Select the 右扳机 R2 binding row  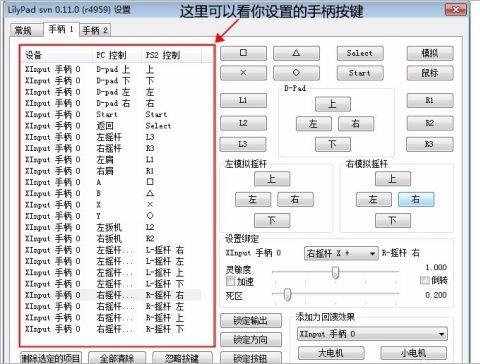pos(112,239)
